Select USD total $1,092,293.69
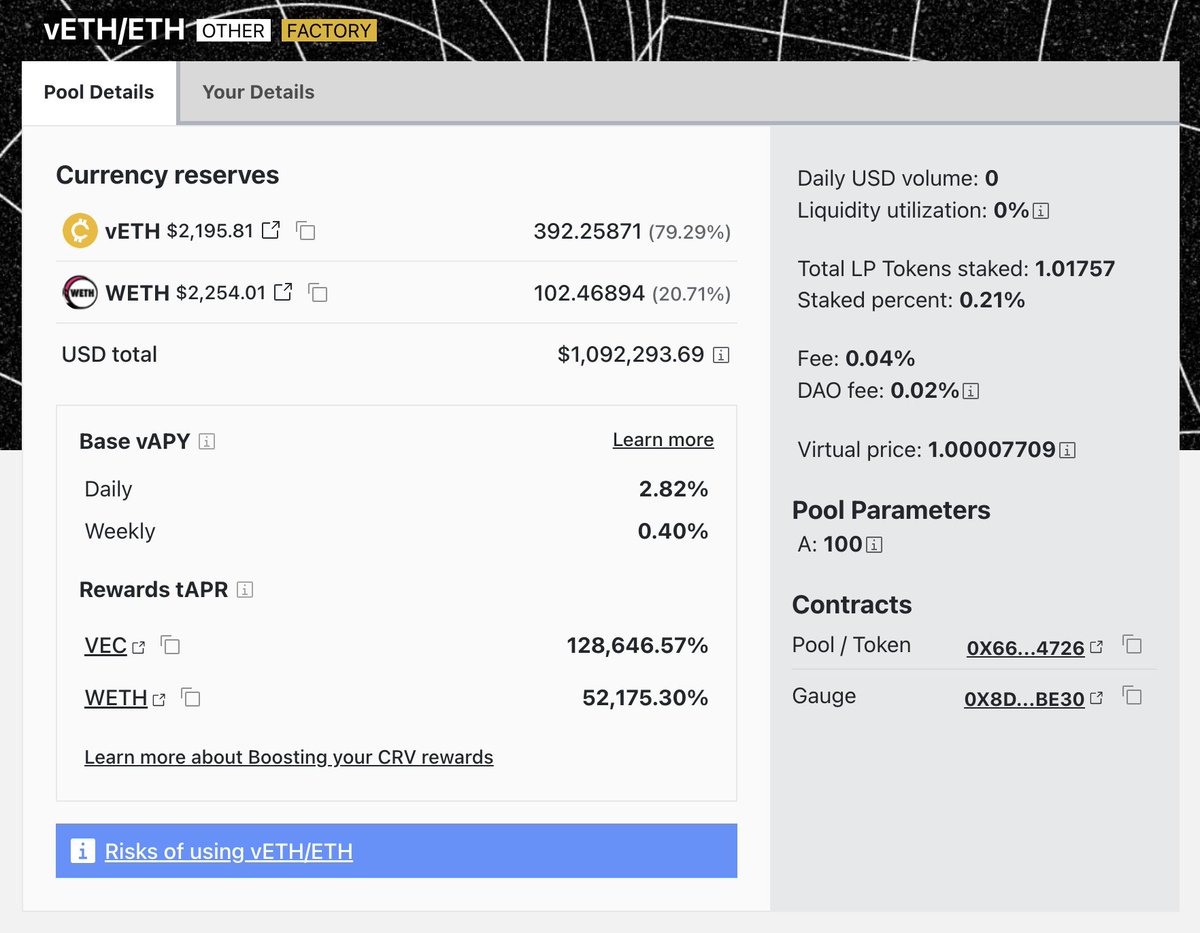Viewport: 1200px width, 933px height. click(631, 354)
